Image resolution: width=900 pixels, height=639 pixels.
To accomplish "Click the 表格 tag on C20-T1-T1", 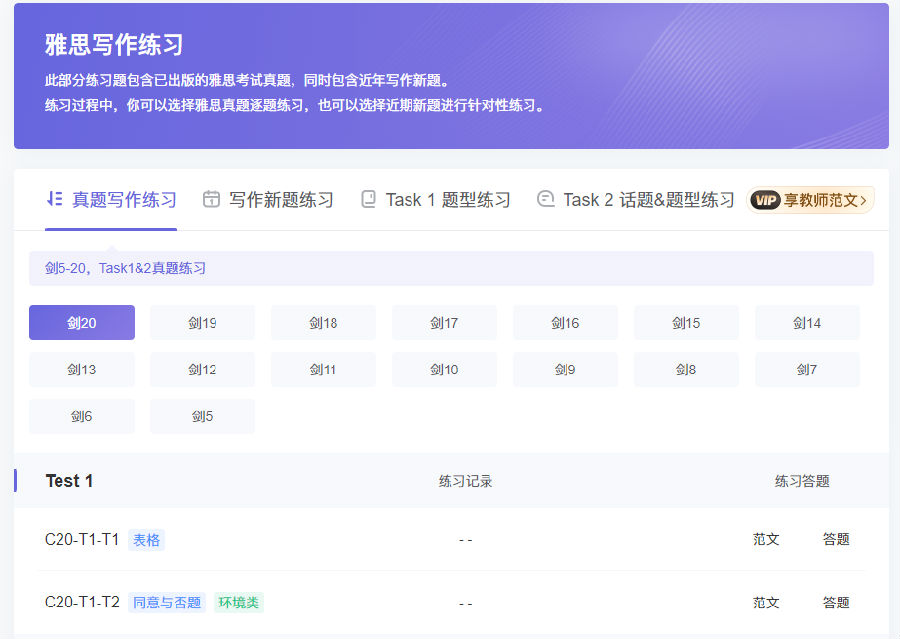I will click(146, 540).
